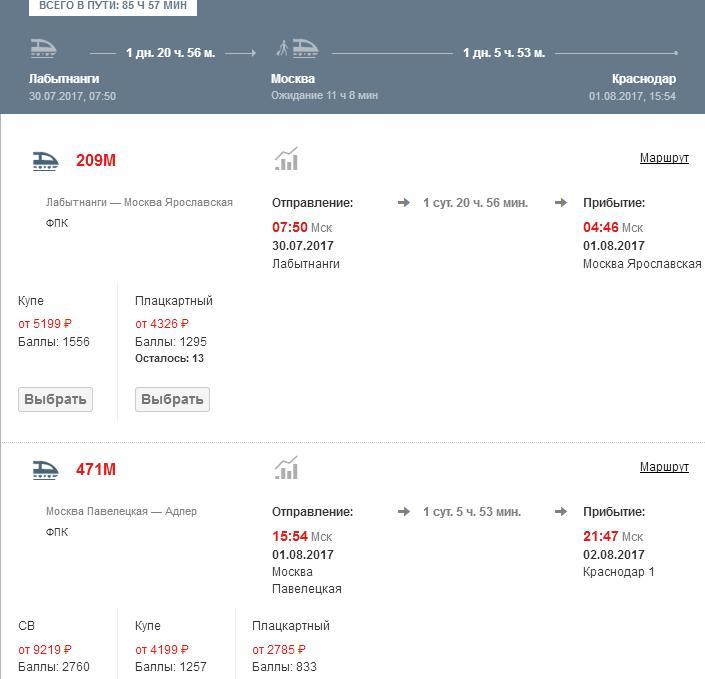Click arrow before 1 сут. 5 ч. 53 мин.
Screen dimensions: 705x679
[x=404, y=512]
